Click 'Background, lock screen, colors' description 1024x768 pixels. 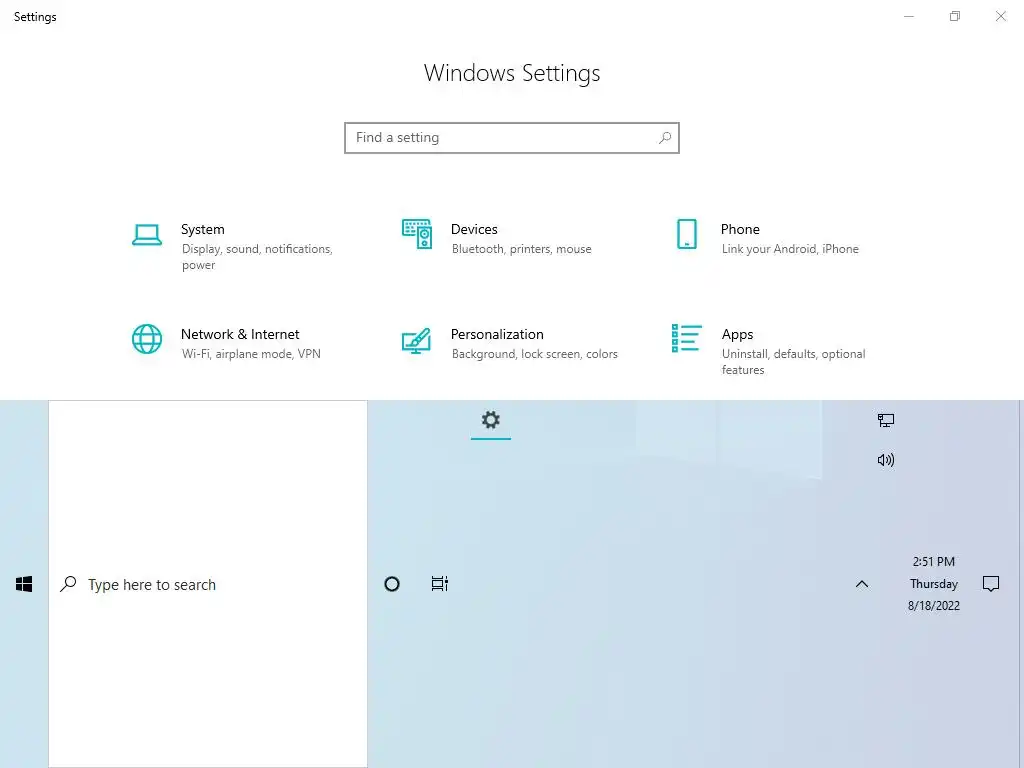point(534,354)
